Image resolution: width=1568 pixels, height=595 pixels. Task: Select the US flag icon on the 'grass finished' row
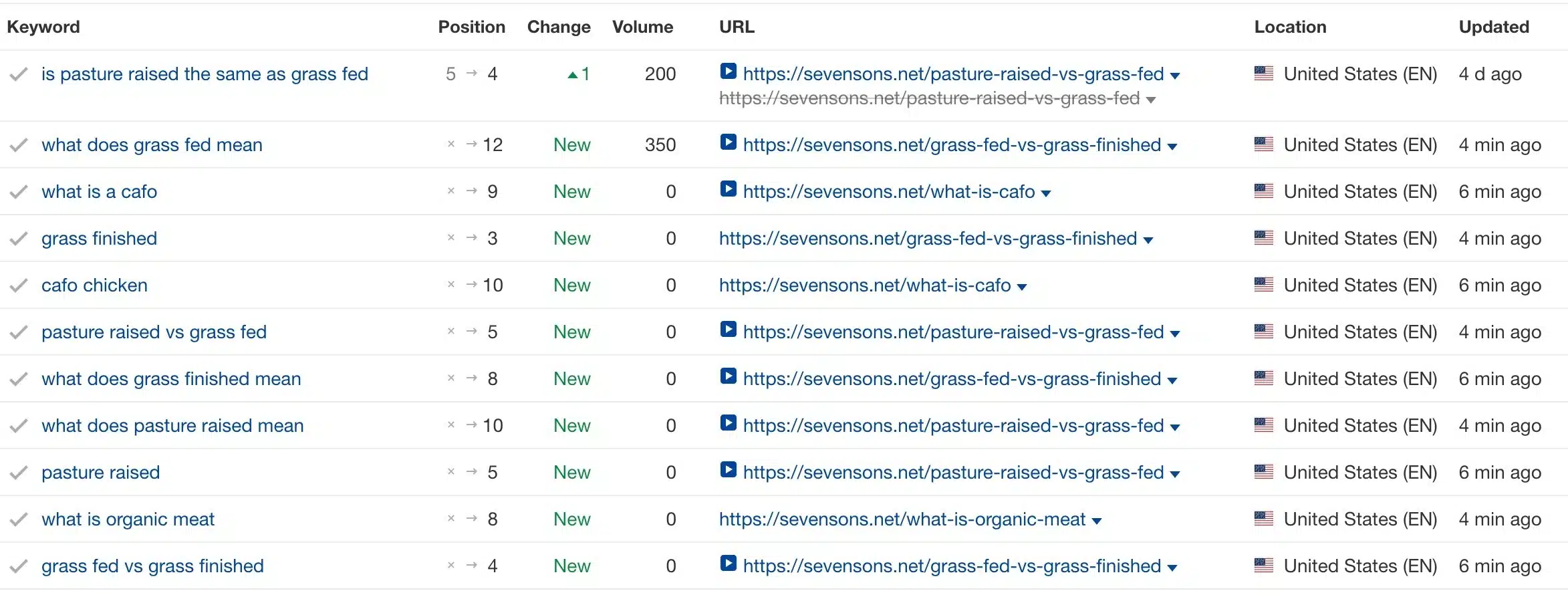1264,238
